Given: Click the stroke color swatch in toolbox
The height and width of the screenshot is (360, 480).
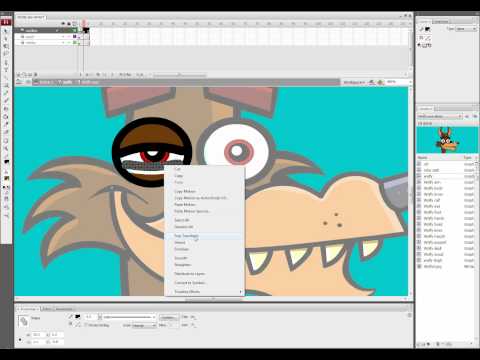Looking at the screenshot, I should [x=6, y=162].
